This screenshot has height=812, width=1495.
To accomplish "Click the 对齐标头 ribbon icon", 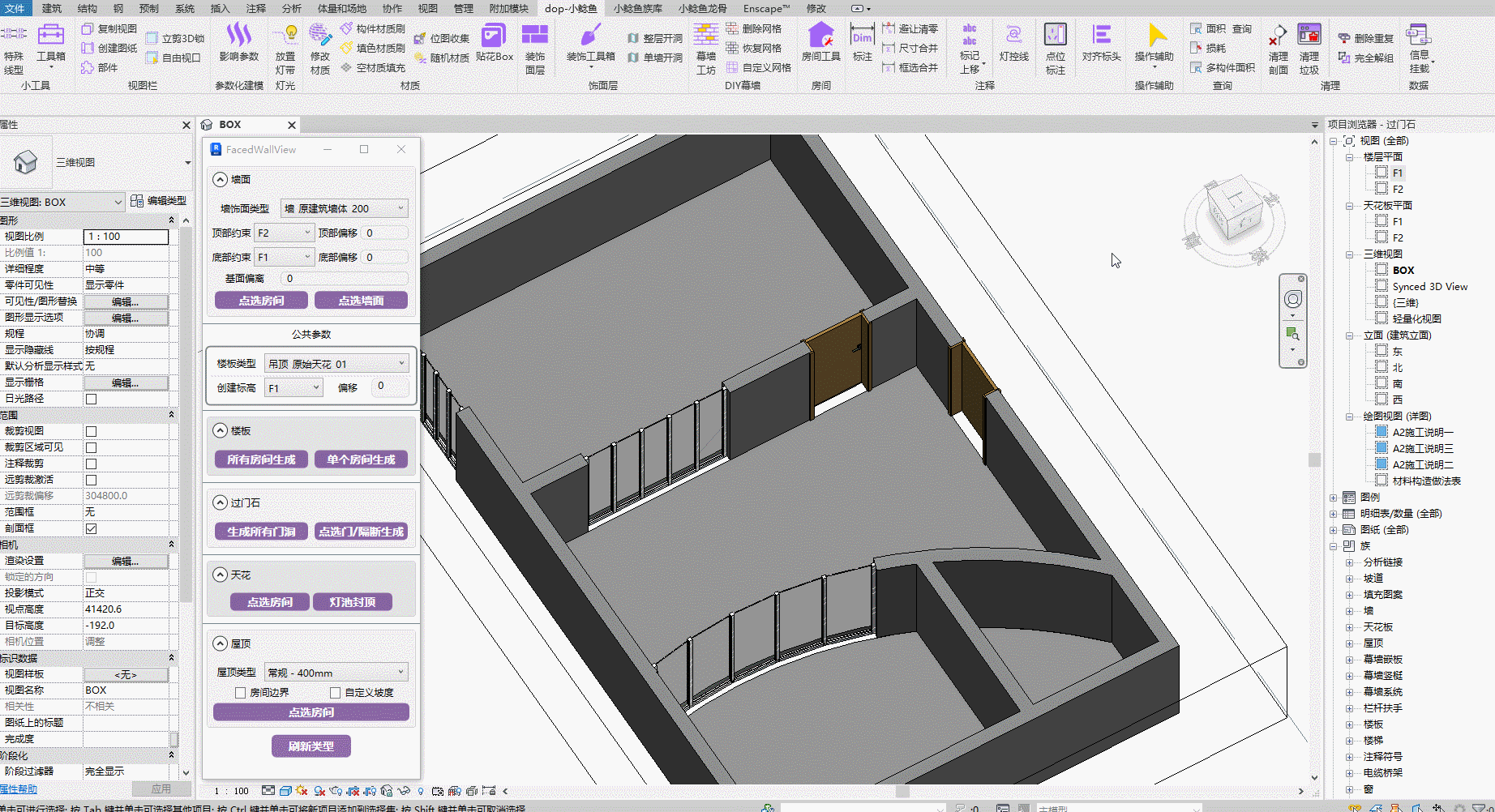I will click(1101, 36).
